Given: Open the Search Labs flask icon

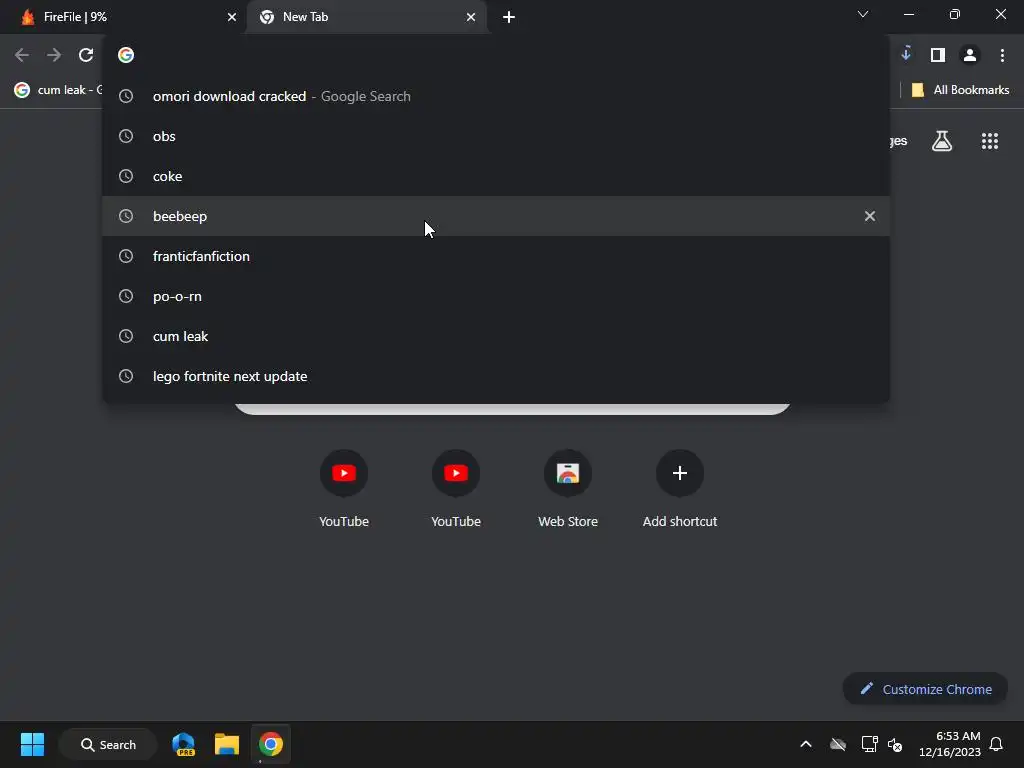Looking at the screenshot, I should click(x=942, y=141).
